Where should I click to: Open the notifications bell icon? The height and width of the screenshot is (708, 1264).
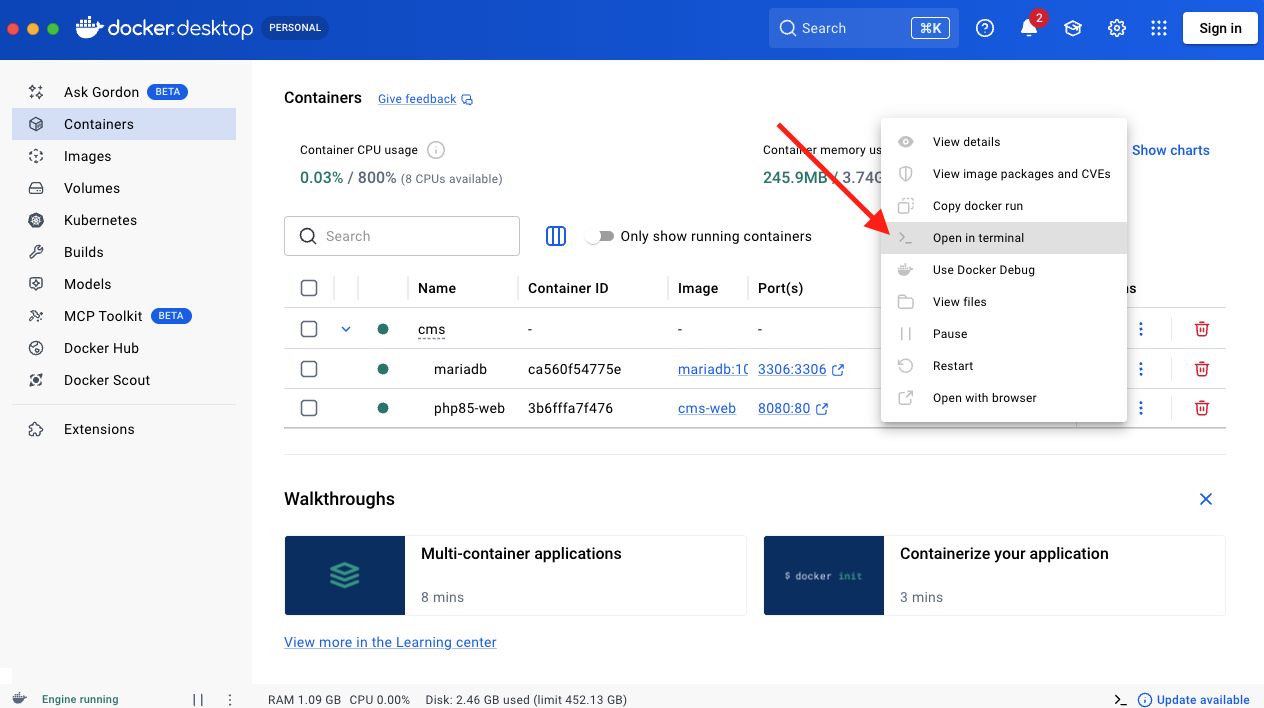click(x=1028, y=28)
